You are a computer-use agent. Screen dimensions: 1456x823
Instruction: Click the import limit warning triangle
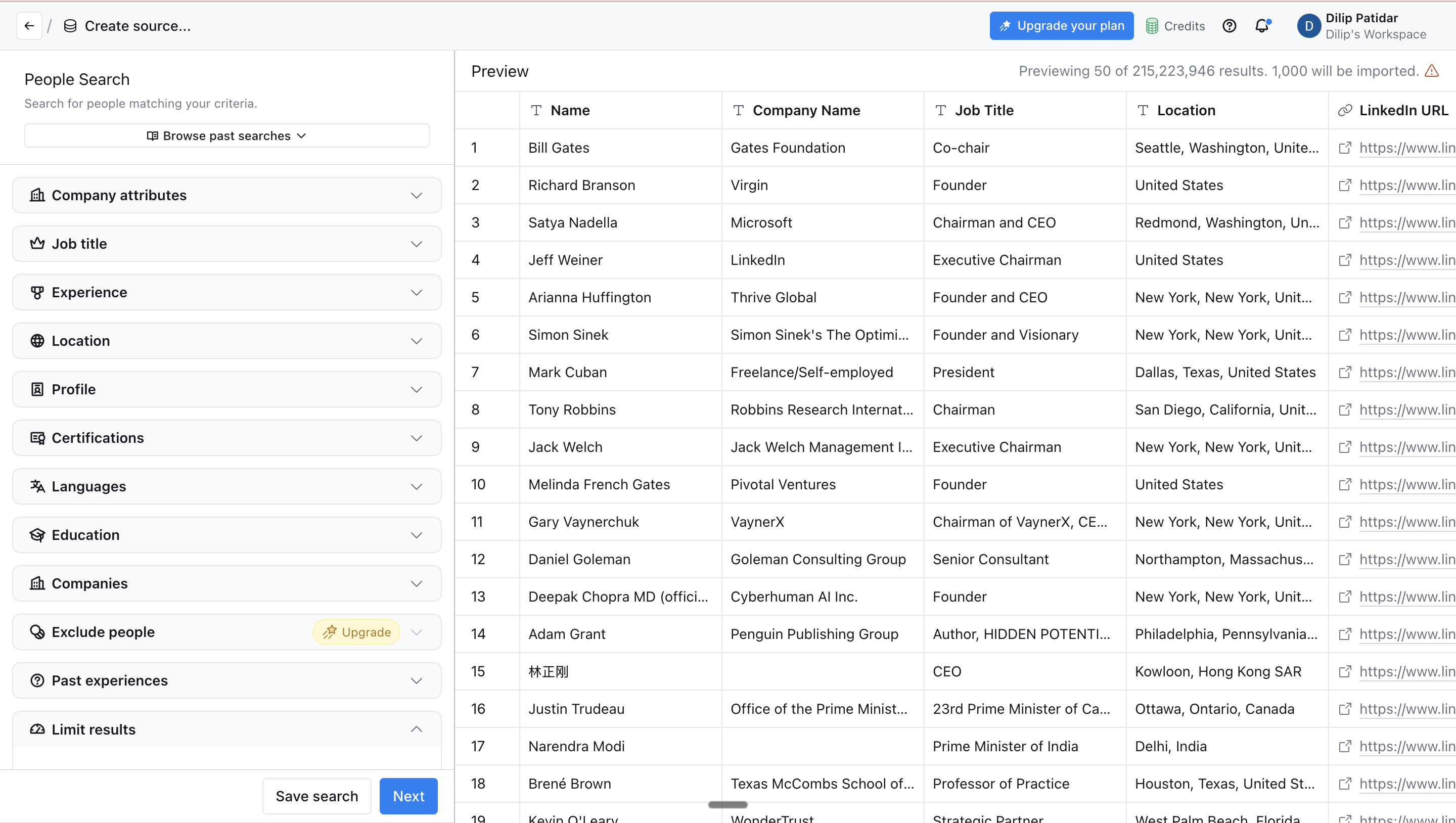coord(1432,71)
